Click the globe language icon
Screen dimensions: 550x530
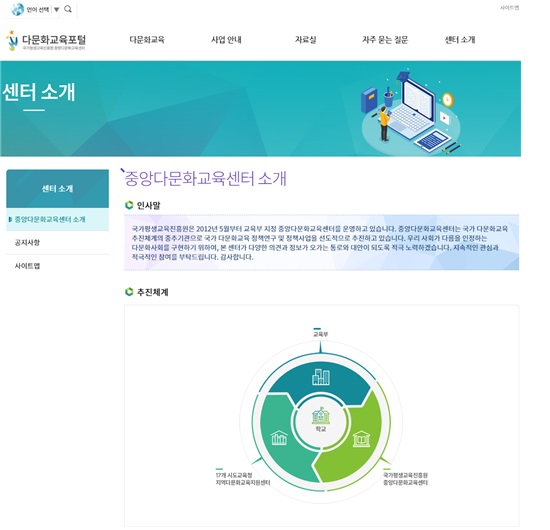pos(18,9)
